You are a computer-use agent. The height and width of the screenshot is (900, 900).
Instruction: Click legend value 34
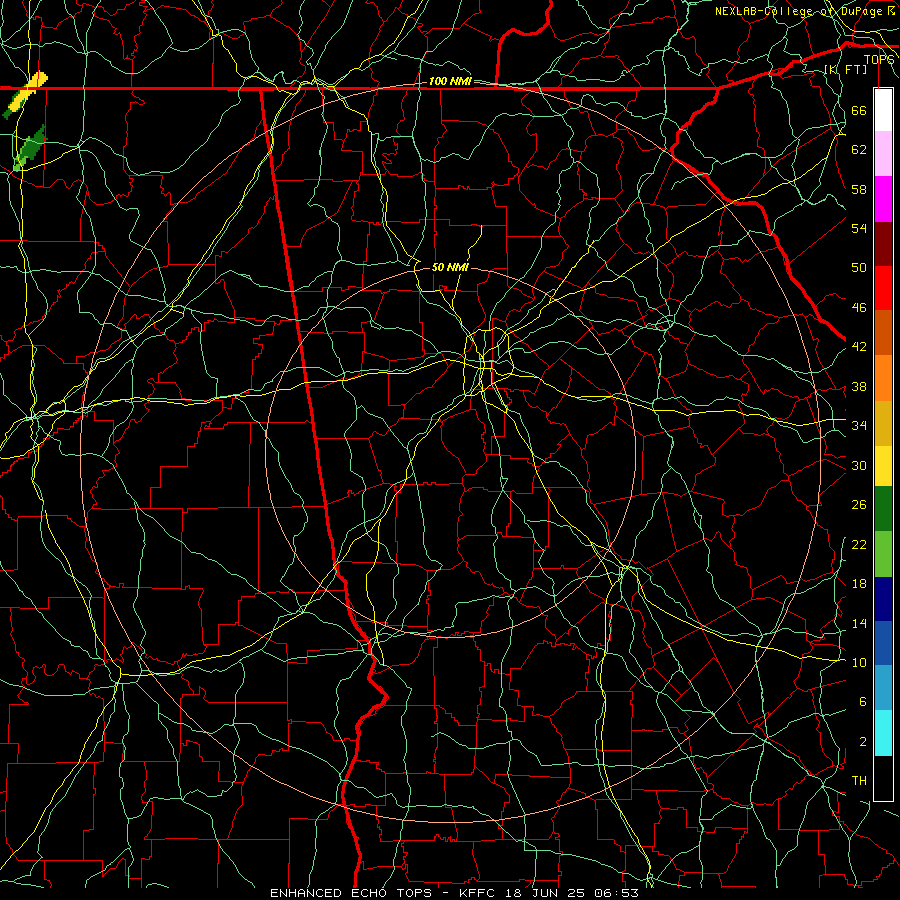coord(859,425)
